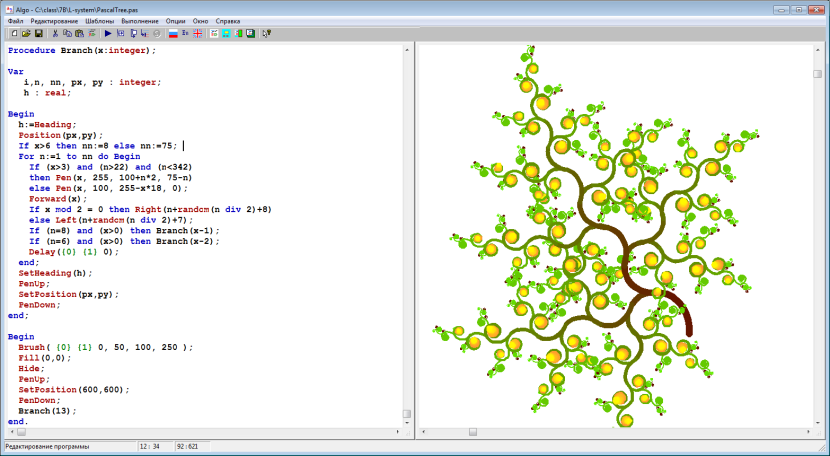This screenshot has height=456, width=830.
Task: Switch language with the Russian flag icon
Action: [173, 33]
